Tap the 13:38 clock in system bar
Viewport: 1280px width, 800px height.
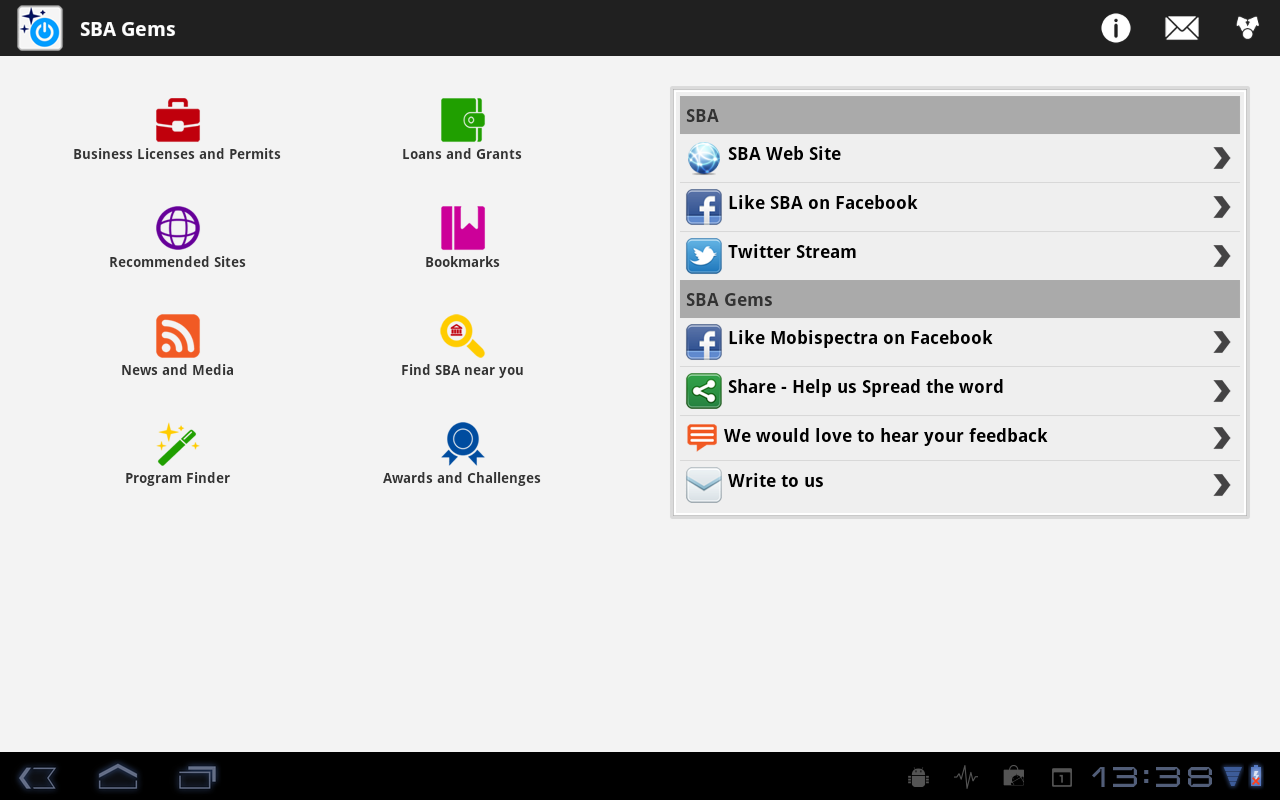pos(1152,777)
